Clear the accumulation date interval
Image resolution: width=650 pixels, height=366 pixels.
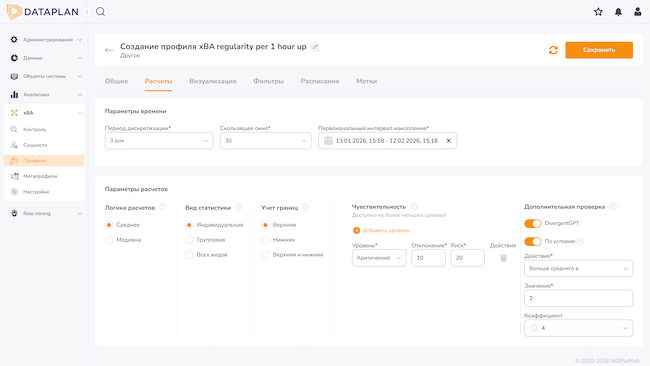449,141
